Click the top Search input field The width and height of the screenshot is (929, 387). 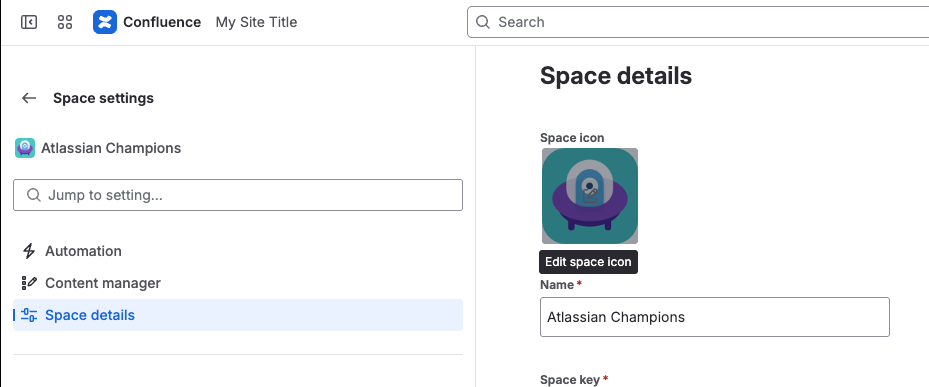click(698, 22)
